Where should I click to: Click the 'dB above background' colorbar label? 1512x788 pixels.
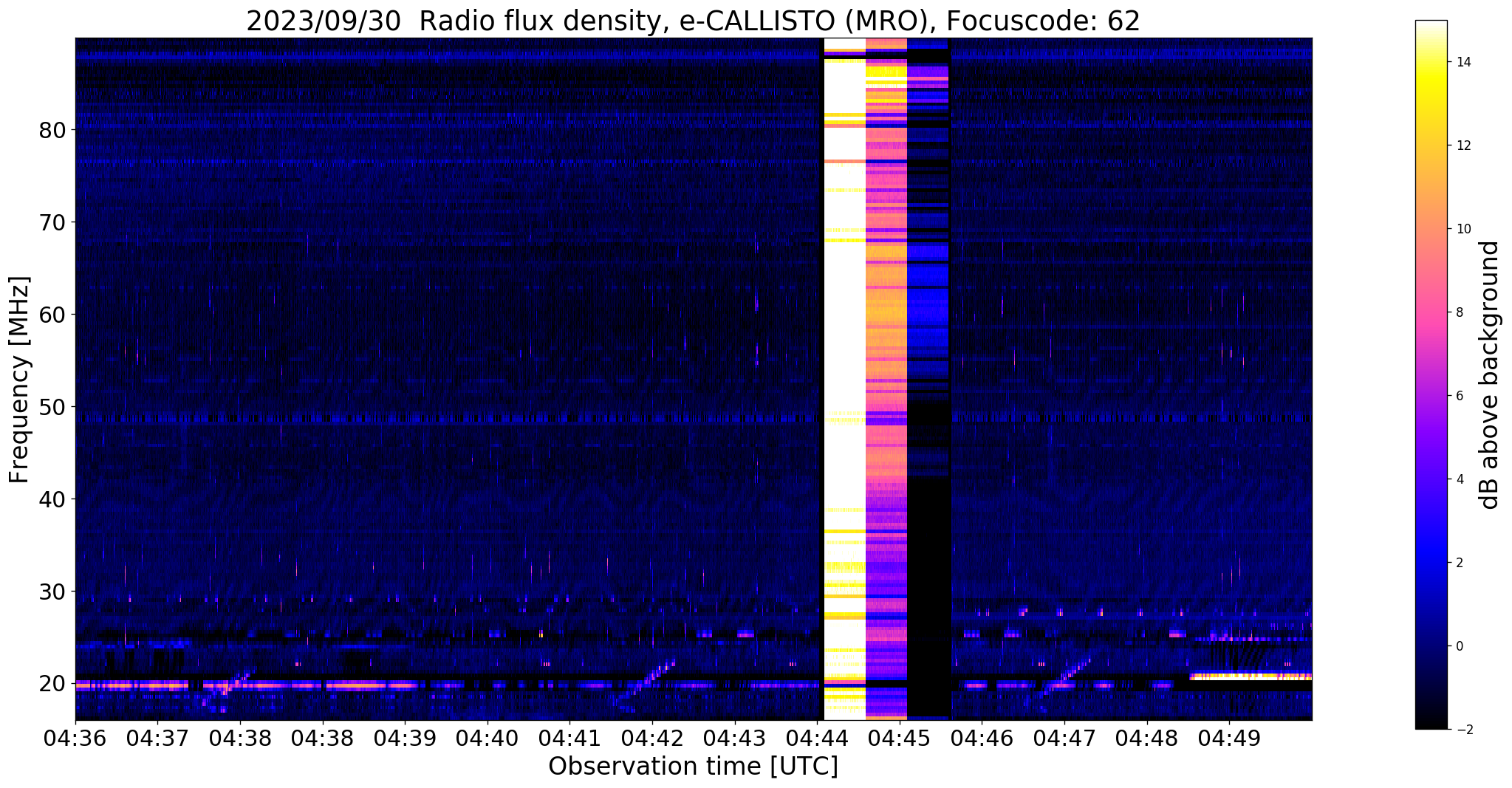(x=1489, y=374)
